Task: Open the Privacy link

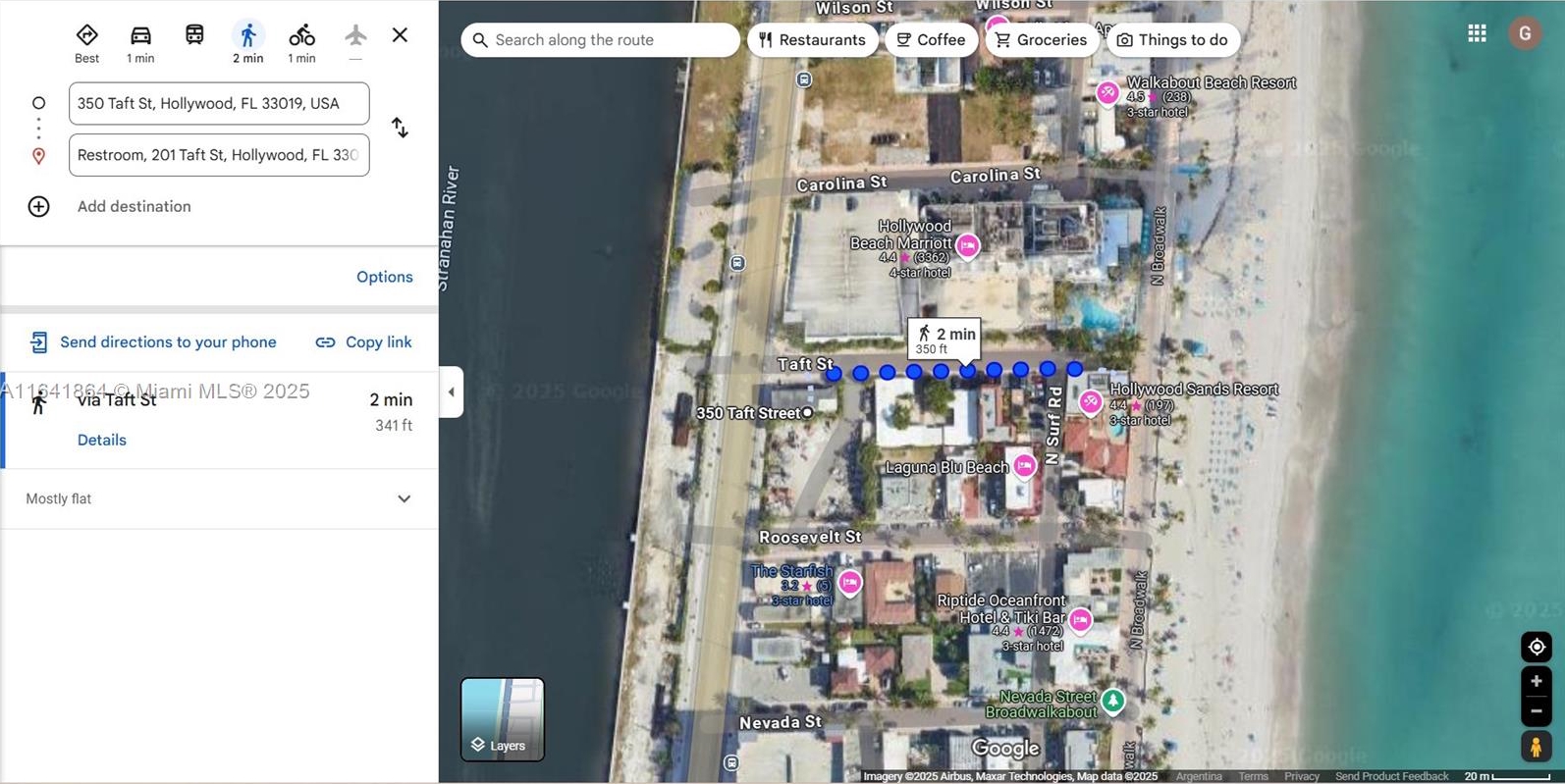Action: 1302,776
